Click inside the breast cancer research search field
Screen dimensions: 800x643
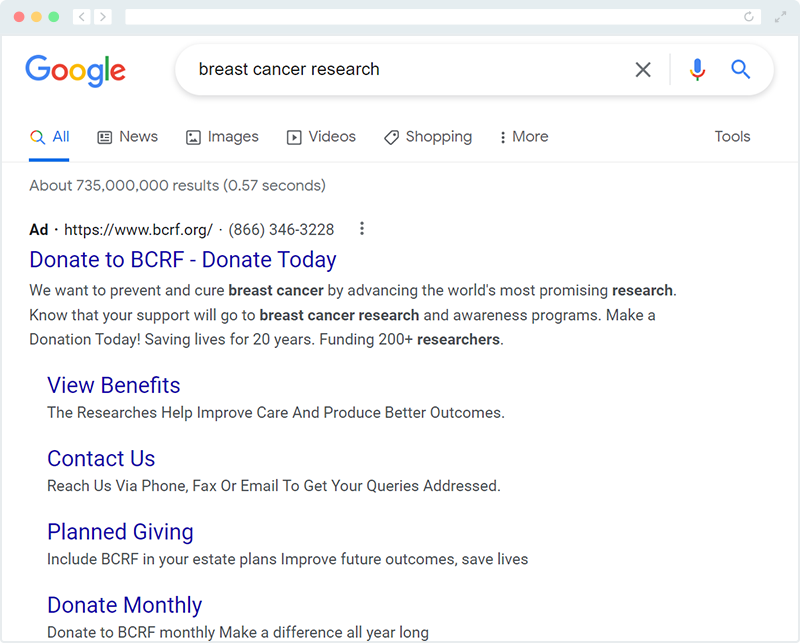click(400, 70)
